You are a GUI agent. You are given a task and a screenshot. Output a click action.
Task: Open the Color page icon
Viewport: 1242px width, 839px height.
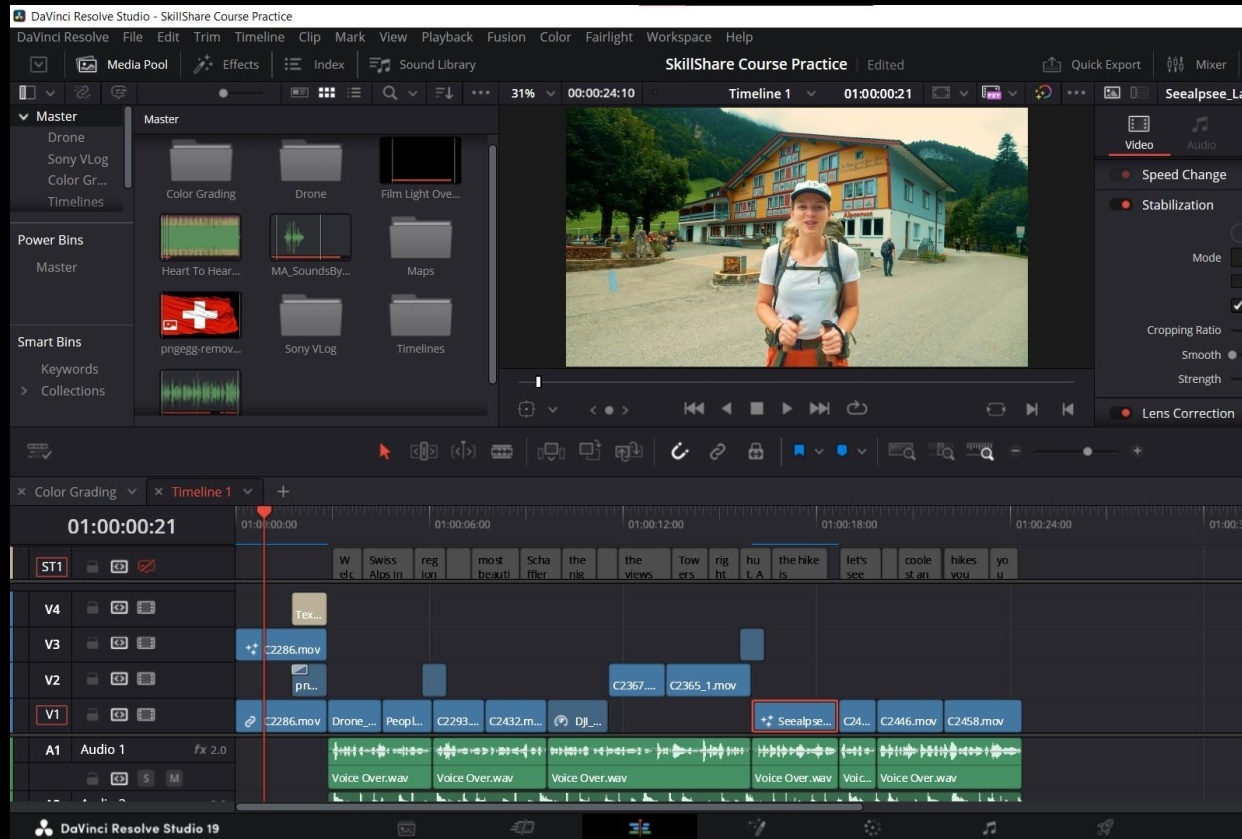(873, 828)
